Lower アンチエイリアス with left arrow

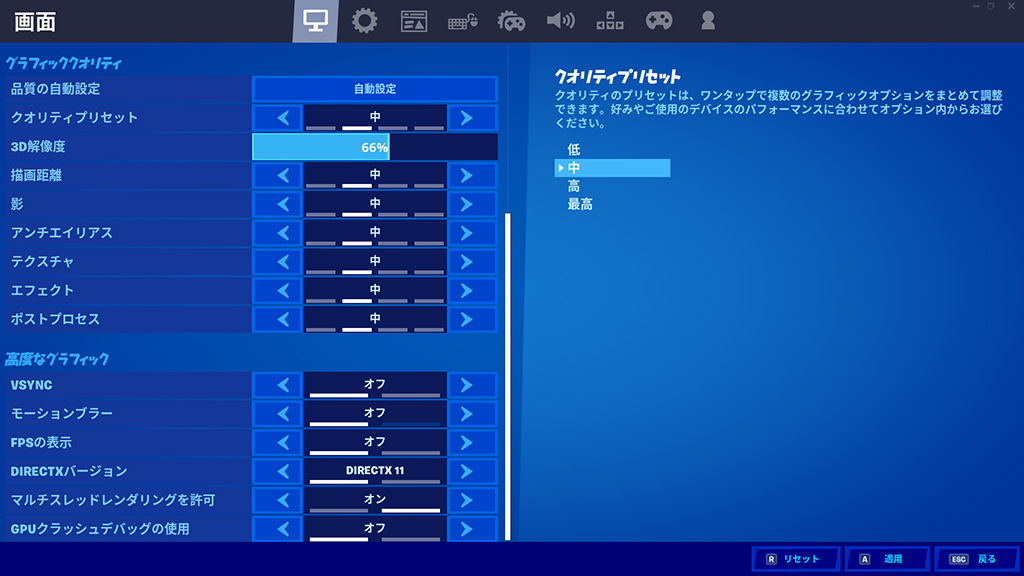278,232
